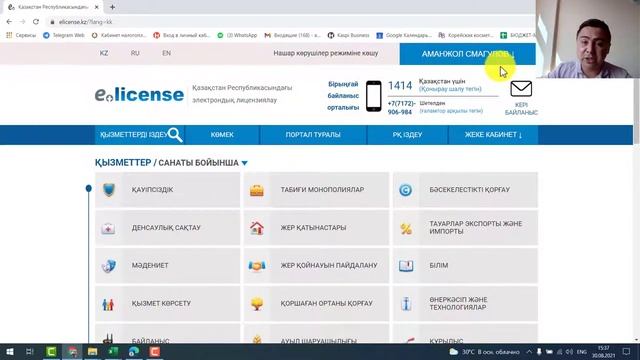Screen dimensions: 640x360
Task: Click the house icon for ЖЕР ҚАТЫНАСТАРЫ
Action: 257,228
